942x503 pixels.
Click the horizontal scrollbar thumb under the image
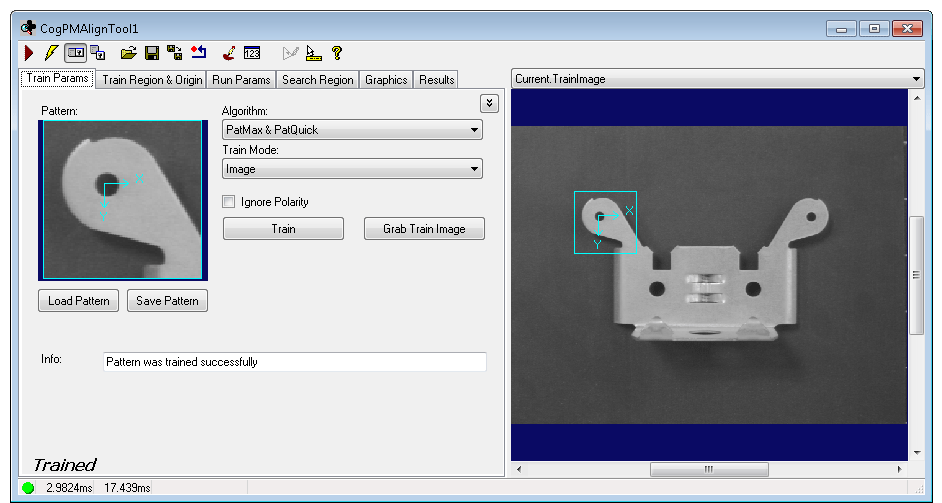[x=709, y=469]
